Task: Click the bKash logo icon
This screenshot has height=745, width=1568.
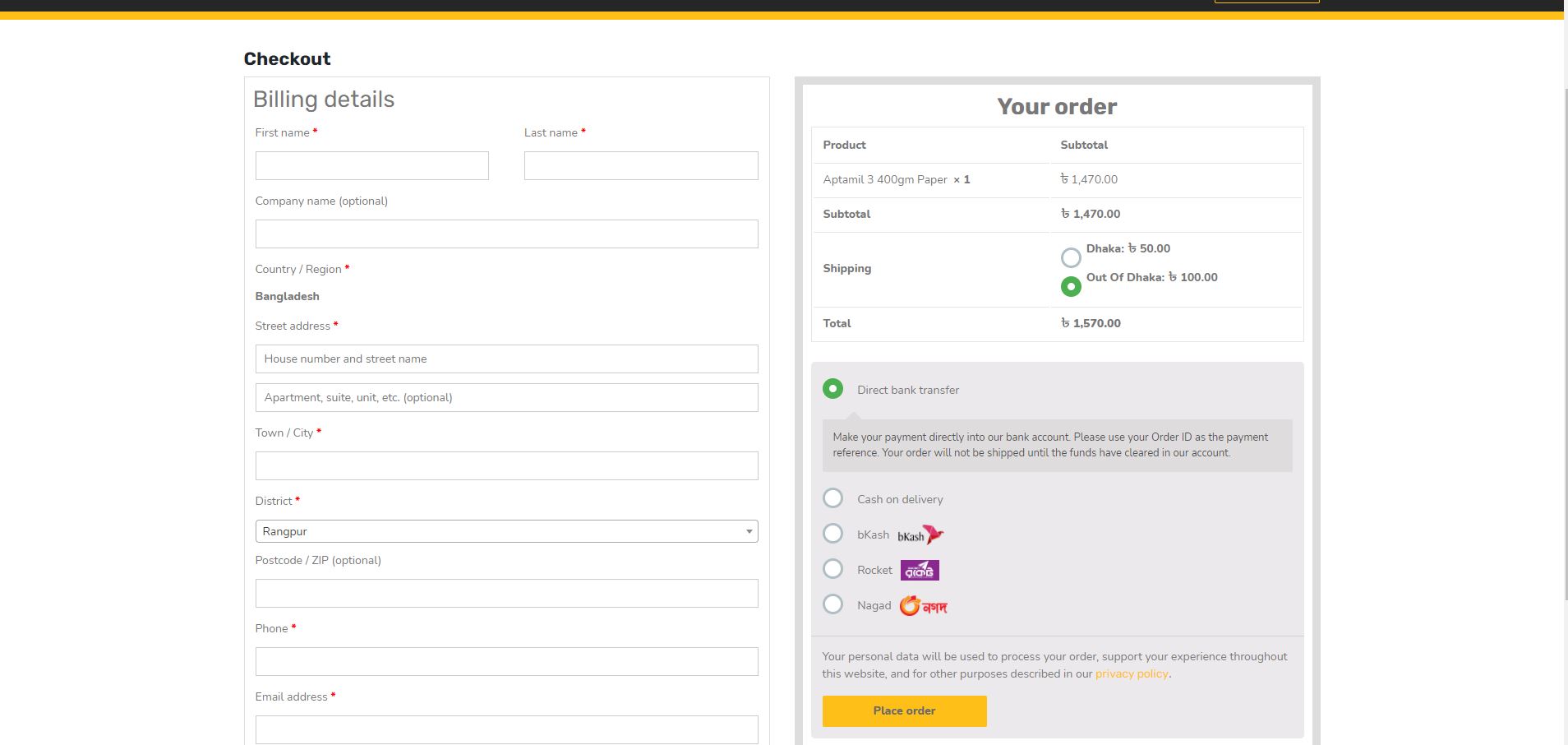Action: tap(920, 535)
